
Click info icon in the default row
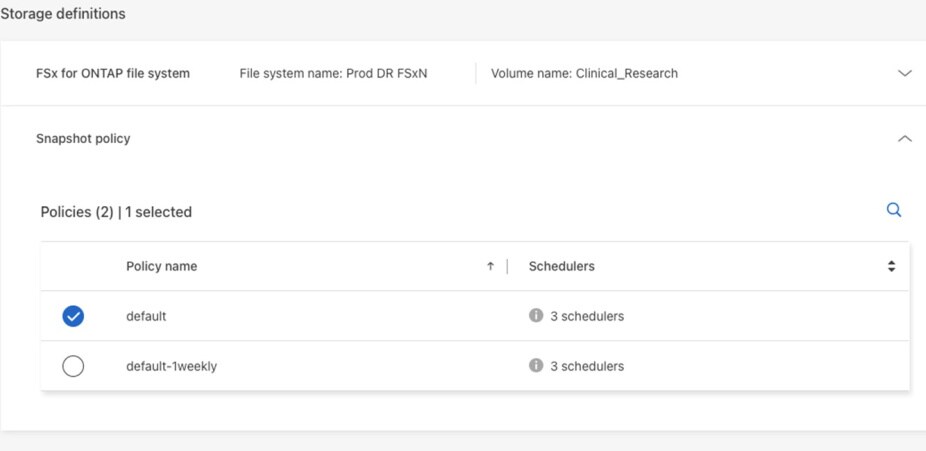536,316
